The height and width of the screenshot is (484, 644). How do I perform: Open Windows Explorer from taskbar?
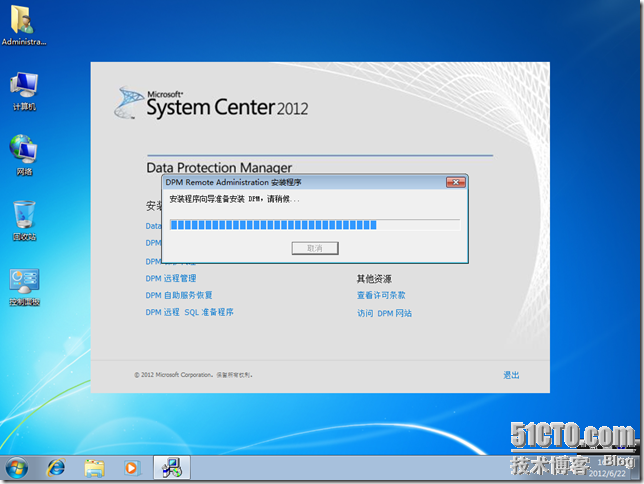tap(94, 468)
